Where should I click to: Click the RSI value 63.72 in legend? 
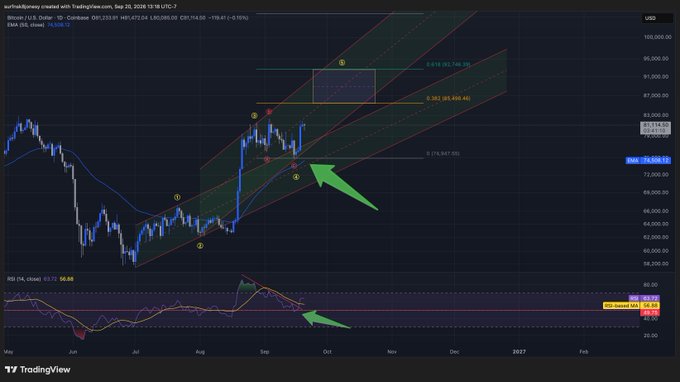[x=50, y=279]
